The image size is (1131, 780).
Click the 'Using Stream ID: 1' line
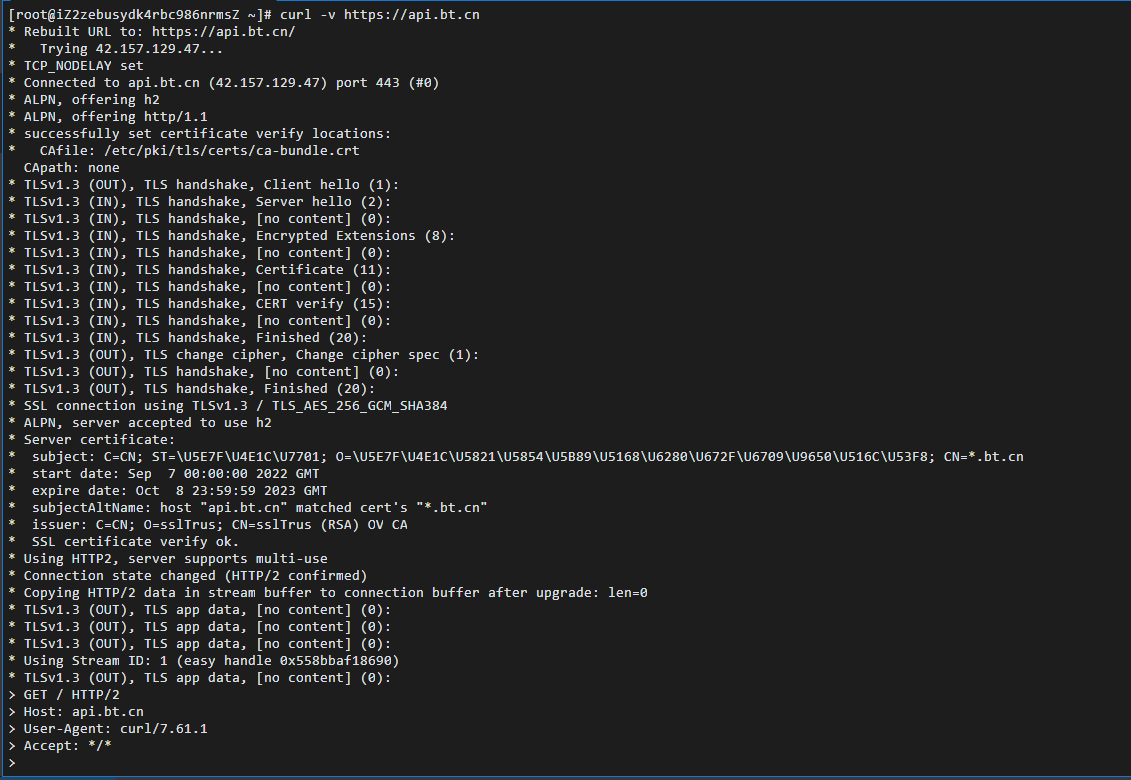click(211, 661)
